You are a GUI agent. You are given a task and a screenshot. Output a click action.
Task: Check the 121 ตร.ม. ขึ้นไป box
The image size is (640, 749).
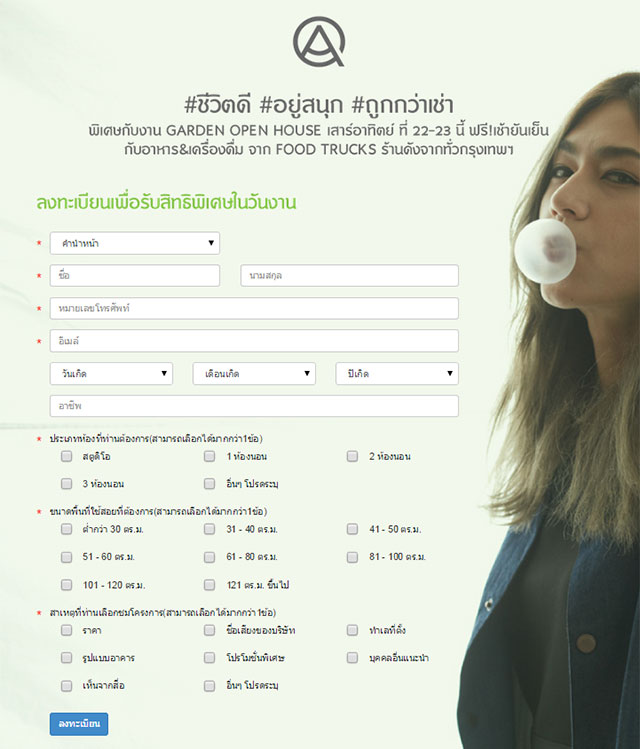(209, 585)
